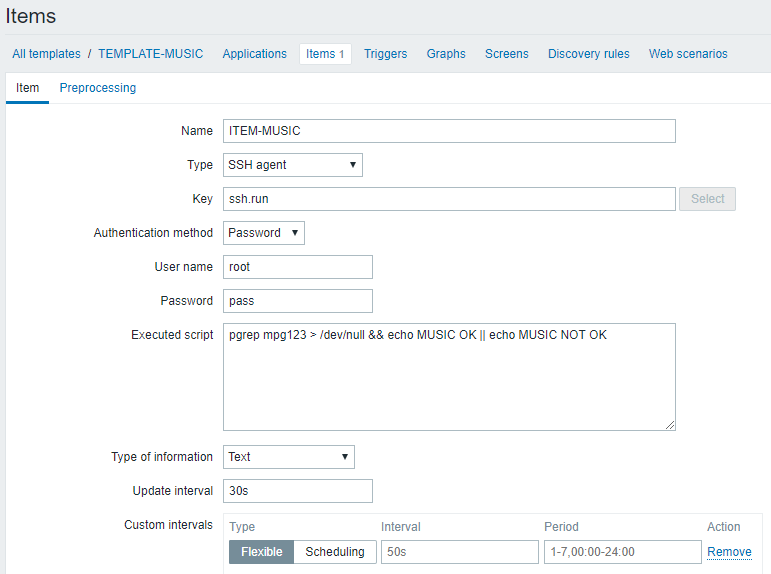Viewport: 771px width, 574px height.
Task: Open the Type of information dropdown
Action: pyautogui.click(x=288, y=457)
